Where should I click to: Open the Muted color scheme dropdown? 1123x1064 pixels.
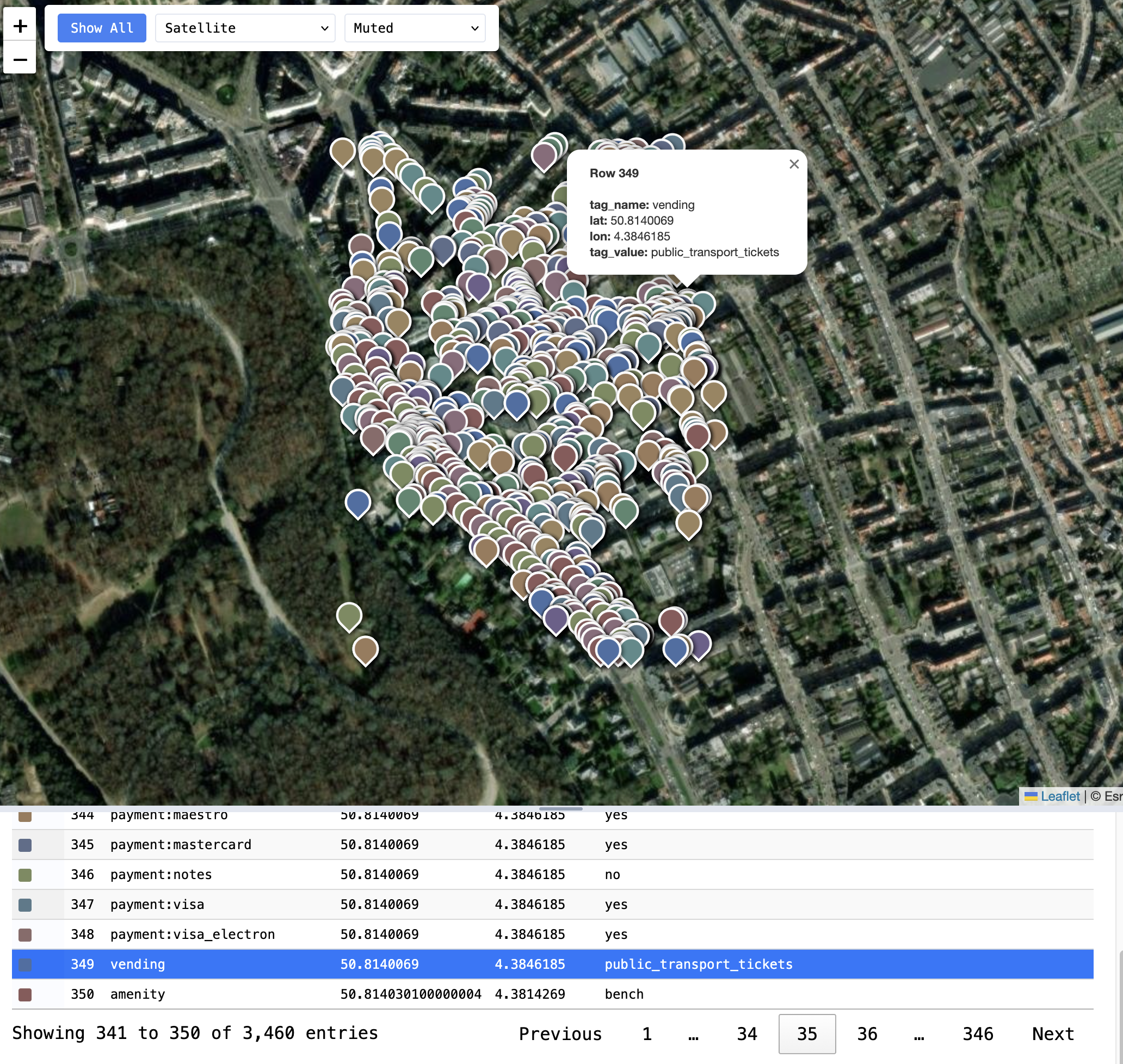(x=415, y=28)
